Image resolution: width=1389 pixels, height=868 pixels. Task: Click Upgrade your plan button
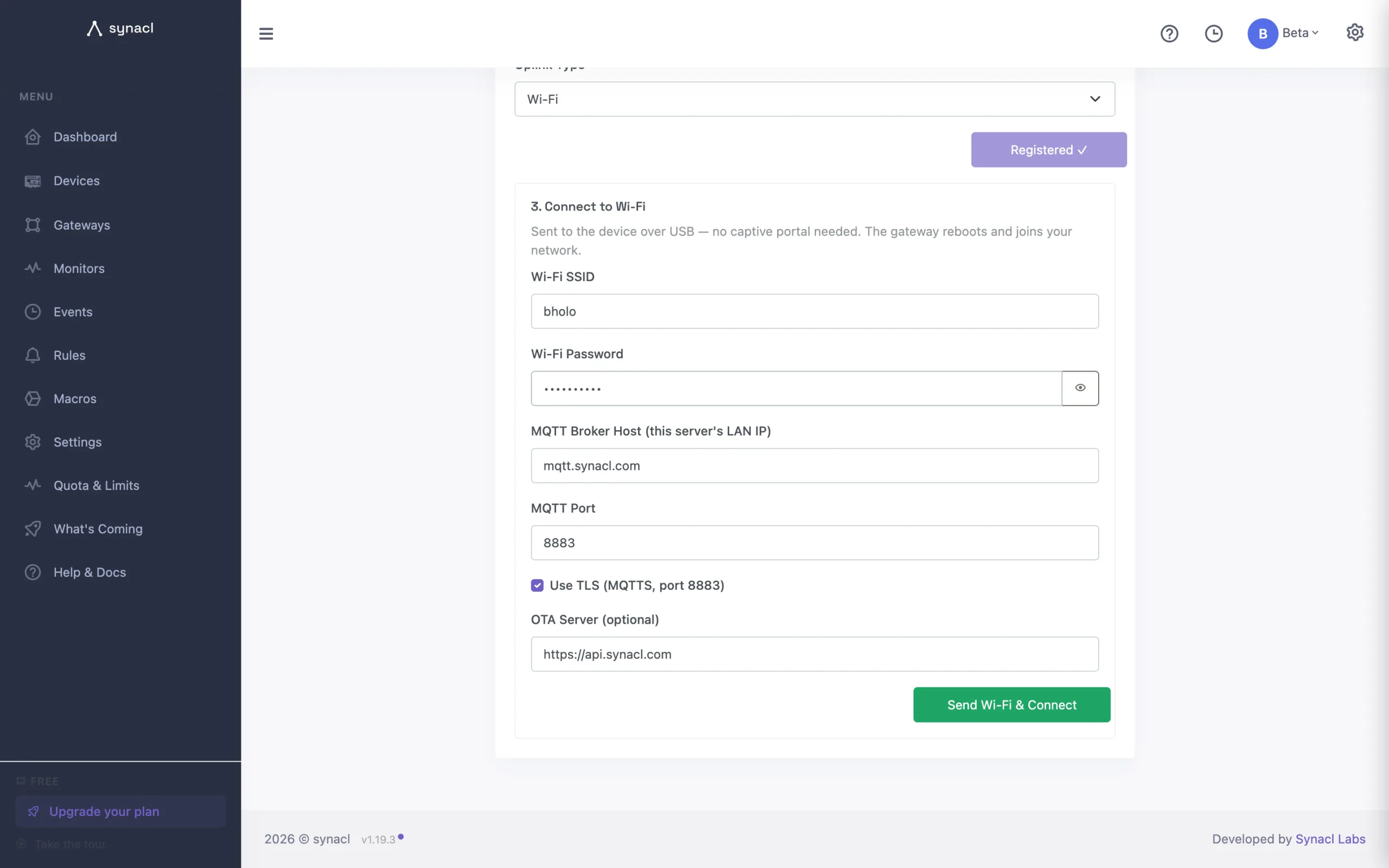point(120,811)
